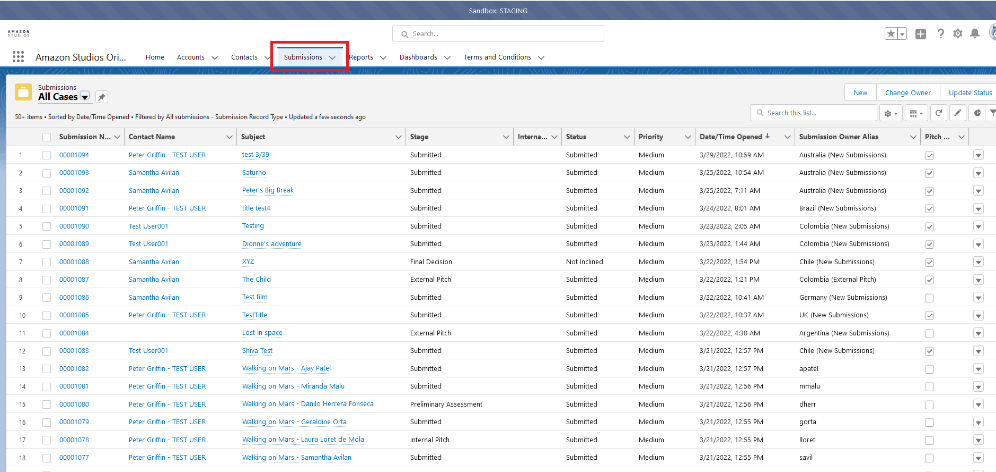Select row checkbox for submission 00001094
Viewport: 996px width, 472px height.
coord(46,154)
